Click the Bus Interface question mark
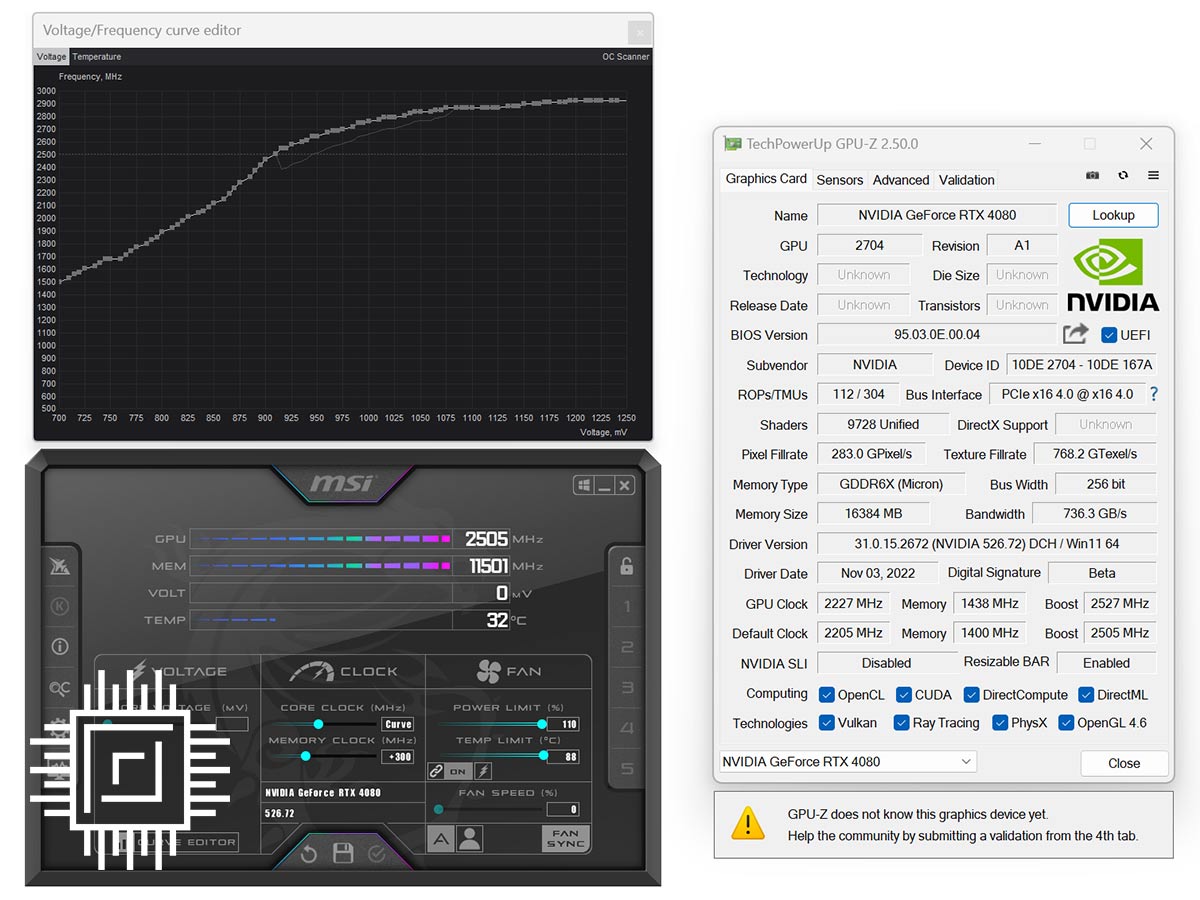The width and height of the screenshot is (1200, 900). (1154, 394)
